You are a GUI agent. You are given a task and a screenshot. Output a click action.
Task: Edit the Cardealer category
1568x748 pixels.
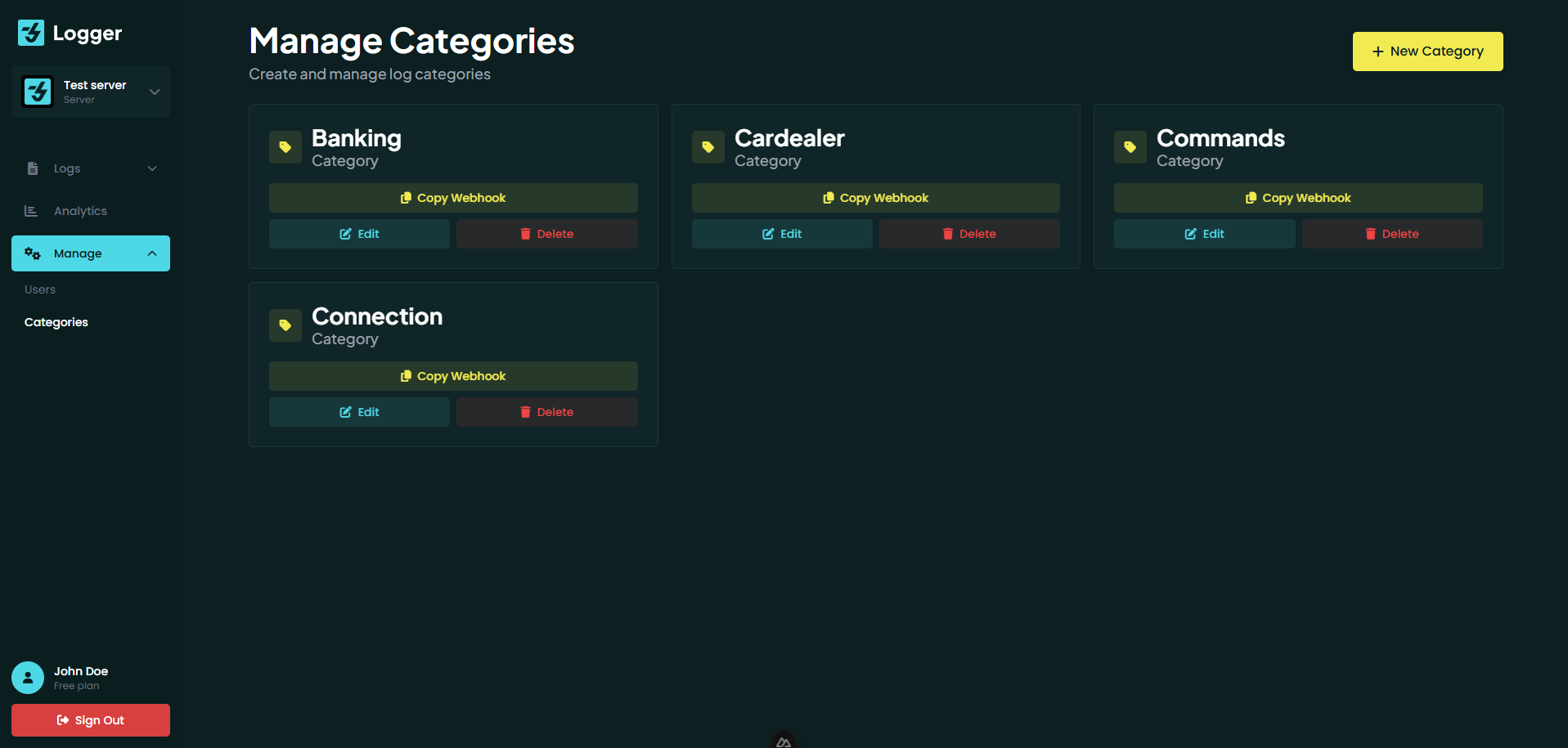click(x=780, y=234)
